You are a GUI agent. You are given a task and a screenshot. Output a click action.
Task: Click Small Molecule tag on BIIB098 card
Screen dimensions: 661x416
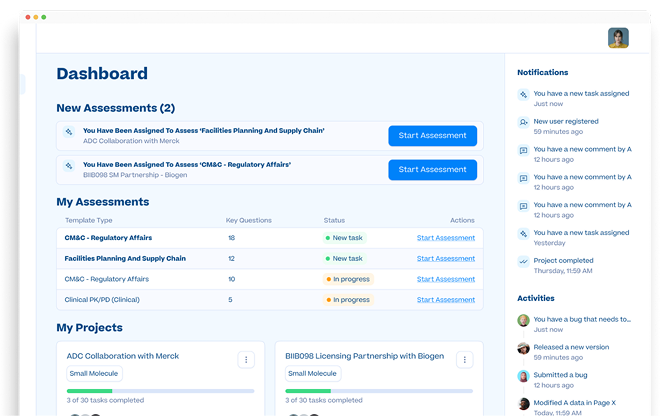click(x=312, y=373)
